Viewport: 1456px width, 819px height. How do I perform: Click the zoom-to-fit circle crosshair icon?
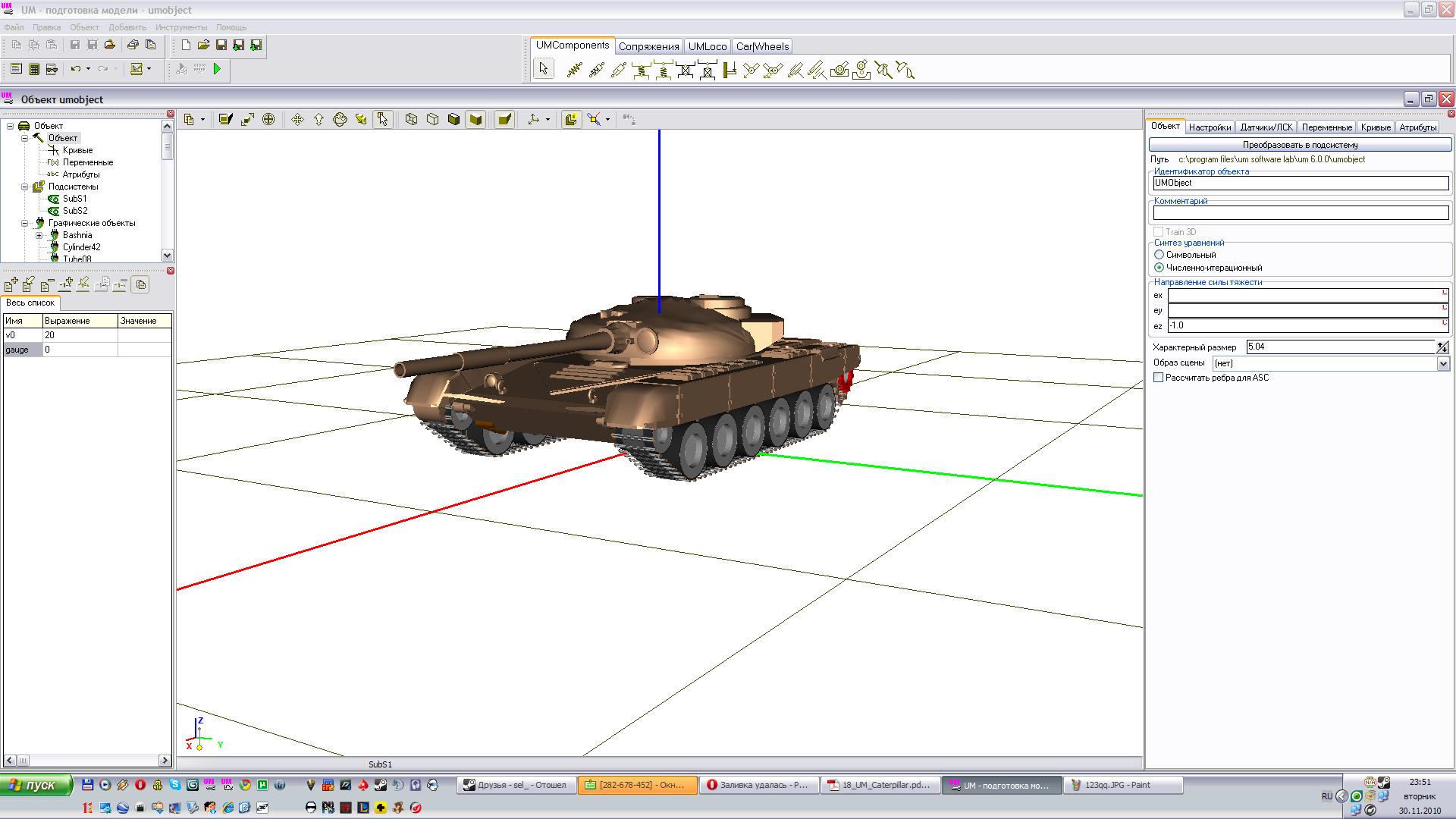[x=268, y=119]
